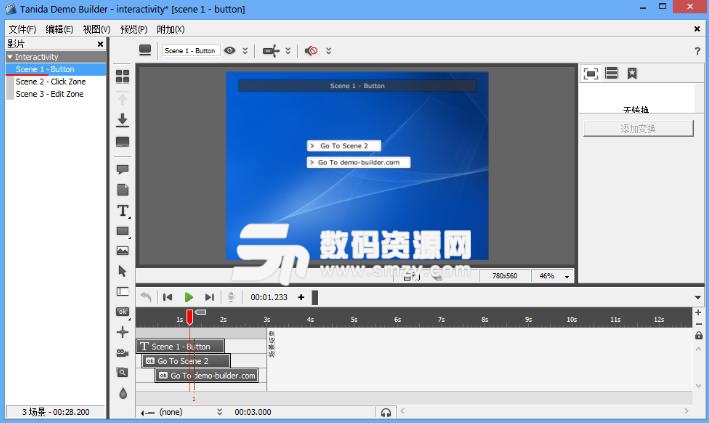The width and height of the screenshot is (709, 423).
Task: Select the magnifier zoom tool
Action: click(x=123, y=372)
